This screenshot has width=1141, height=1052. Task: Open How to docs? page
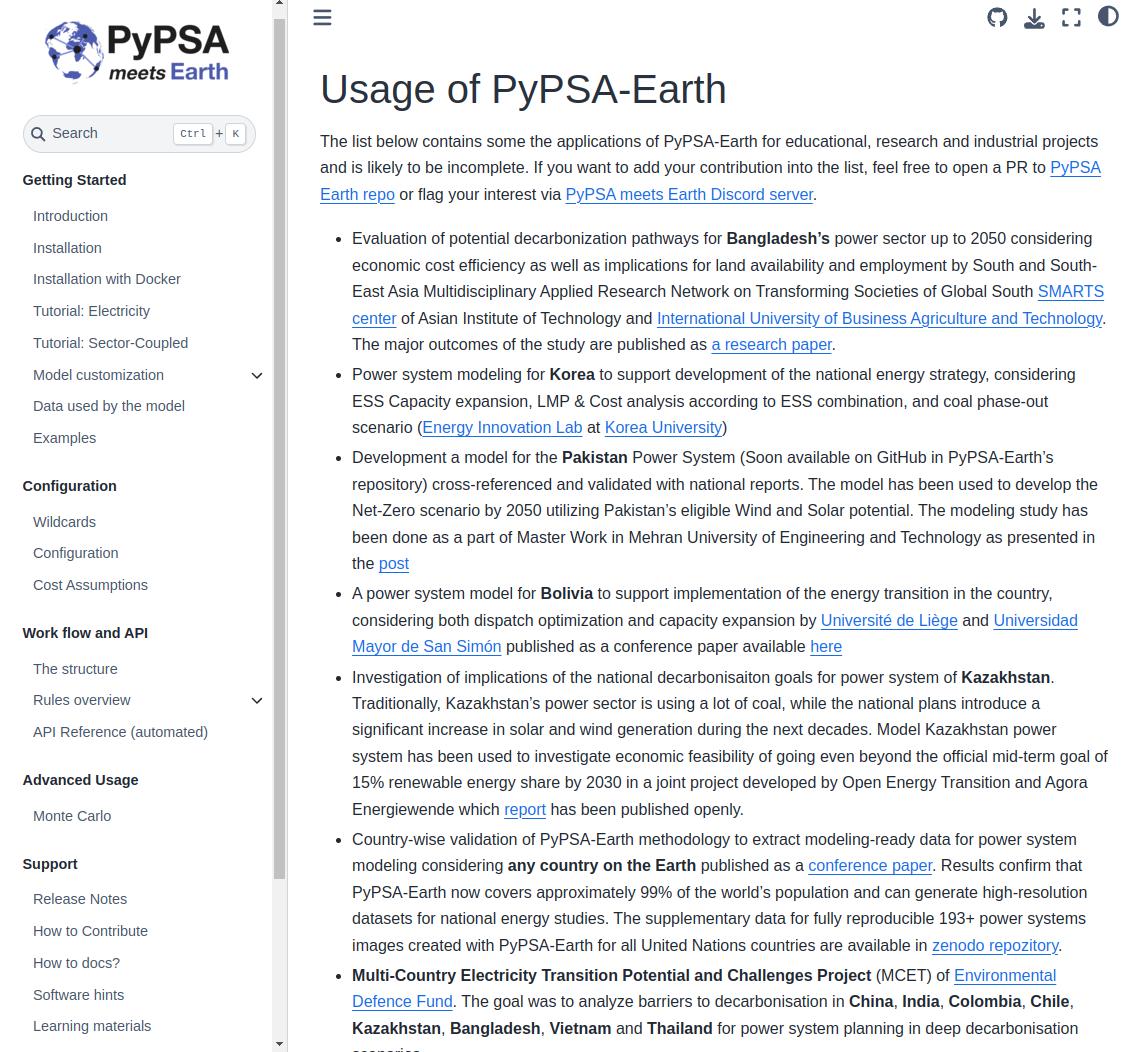click(76, 963)
